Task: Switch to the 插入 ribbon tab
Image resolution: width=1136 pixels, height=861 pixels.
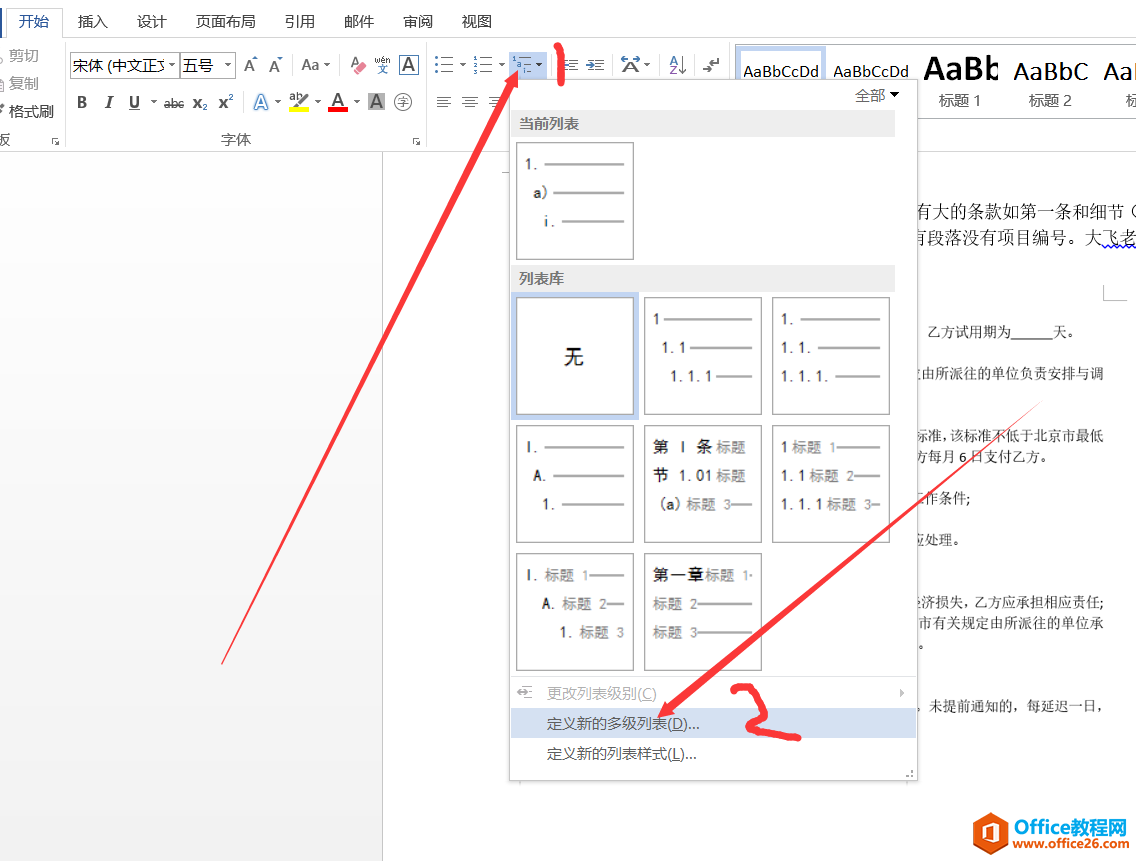Action: 92,21
